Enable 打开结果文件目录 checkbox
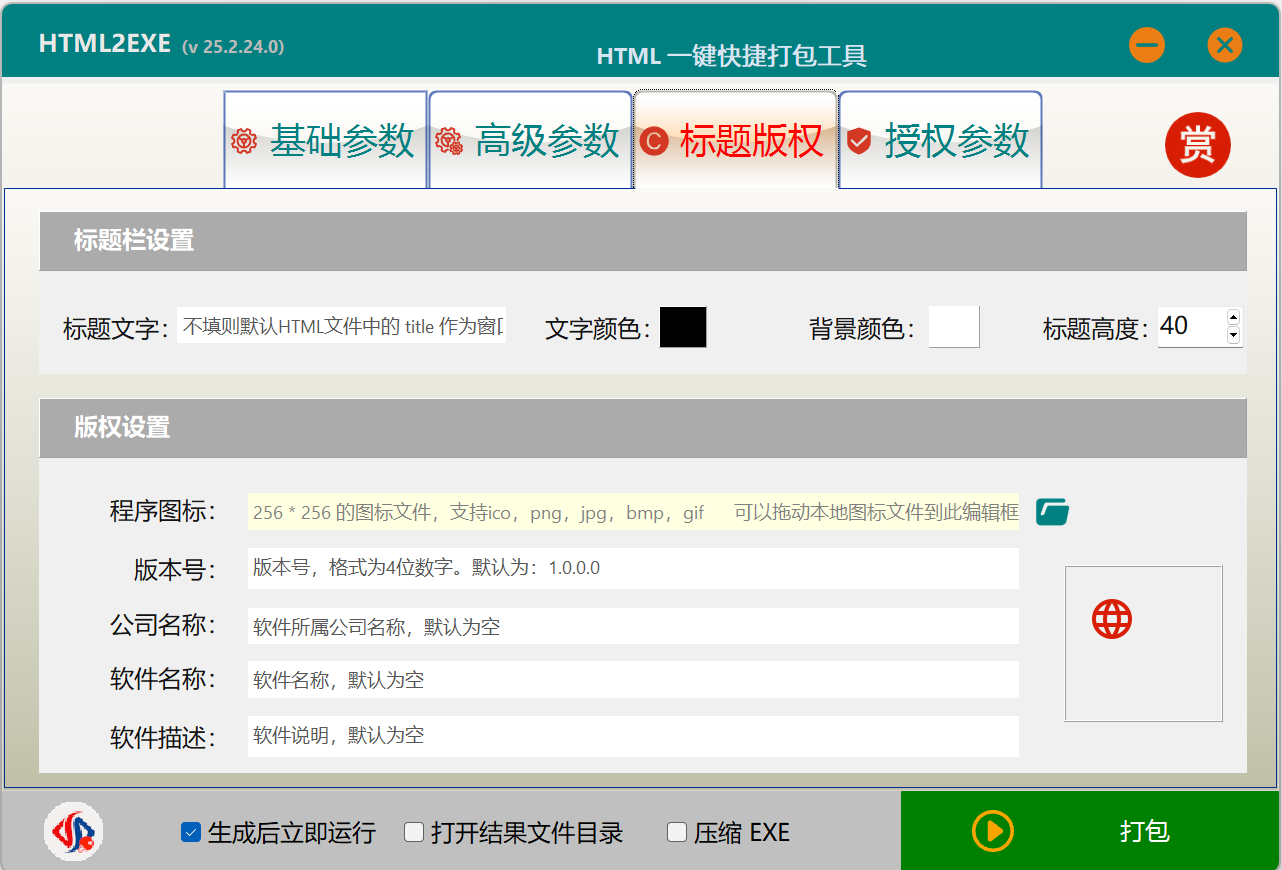Image resolution: width=1282 pixels, height=870 pixels. (414, 832)
